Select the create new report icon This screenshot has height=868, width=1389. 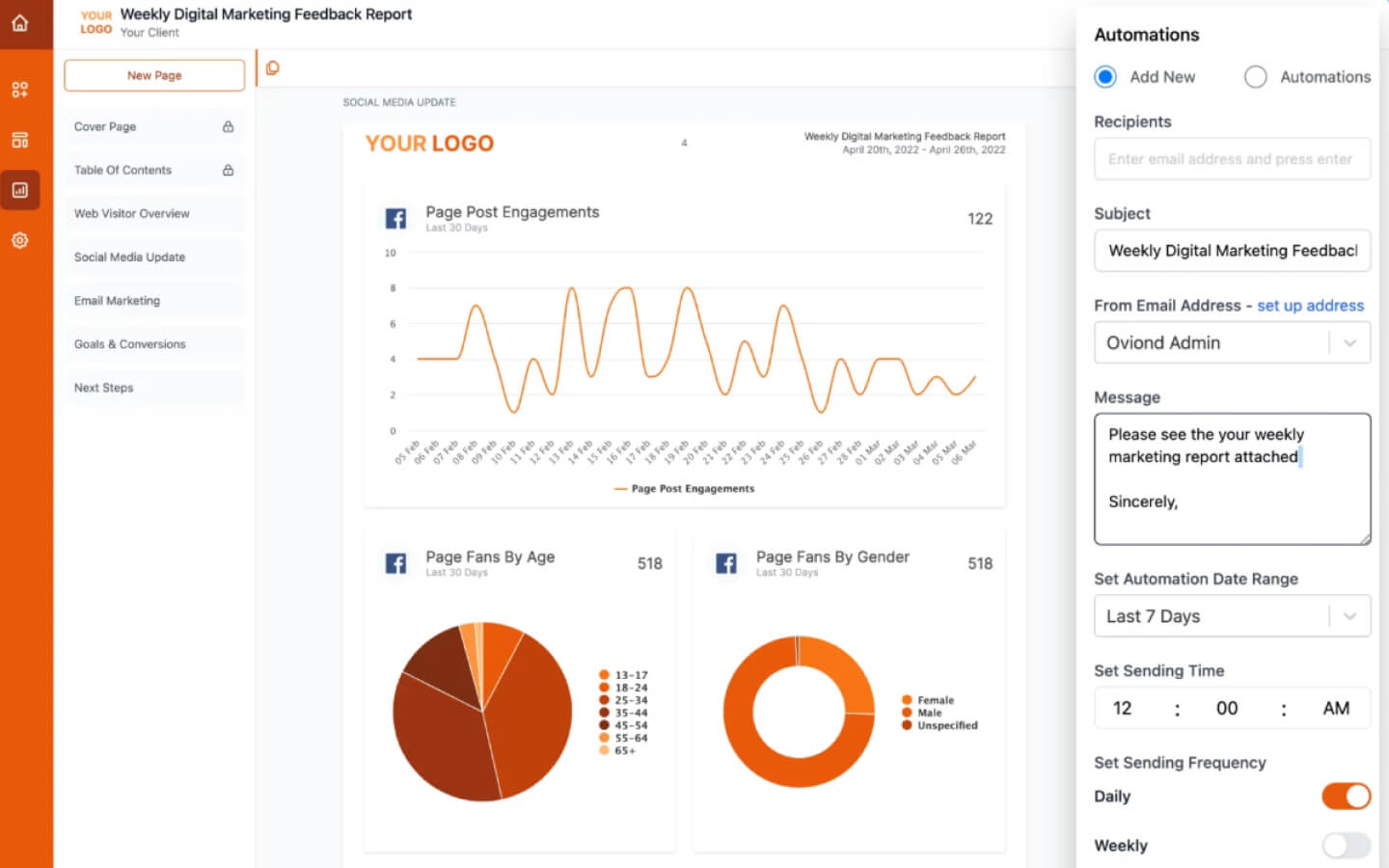tap(20, 89)
